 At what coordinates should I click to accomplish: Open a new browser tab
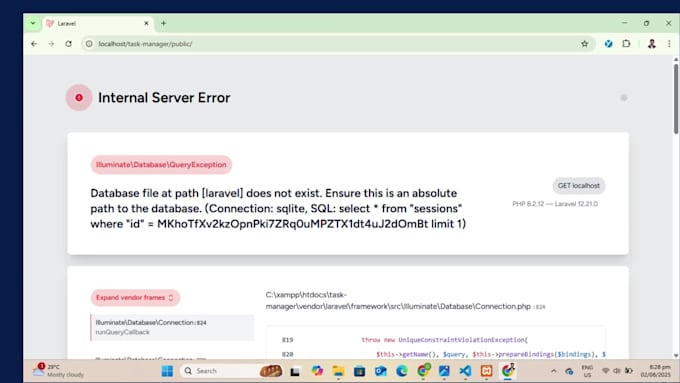(x=163, y=23)
